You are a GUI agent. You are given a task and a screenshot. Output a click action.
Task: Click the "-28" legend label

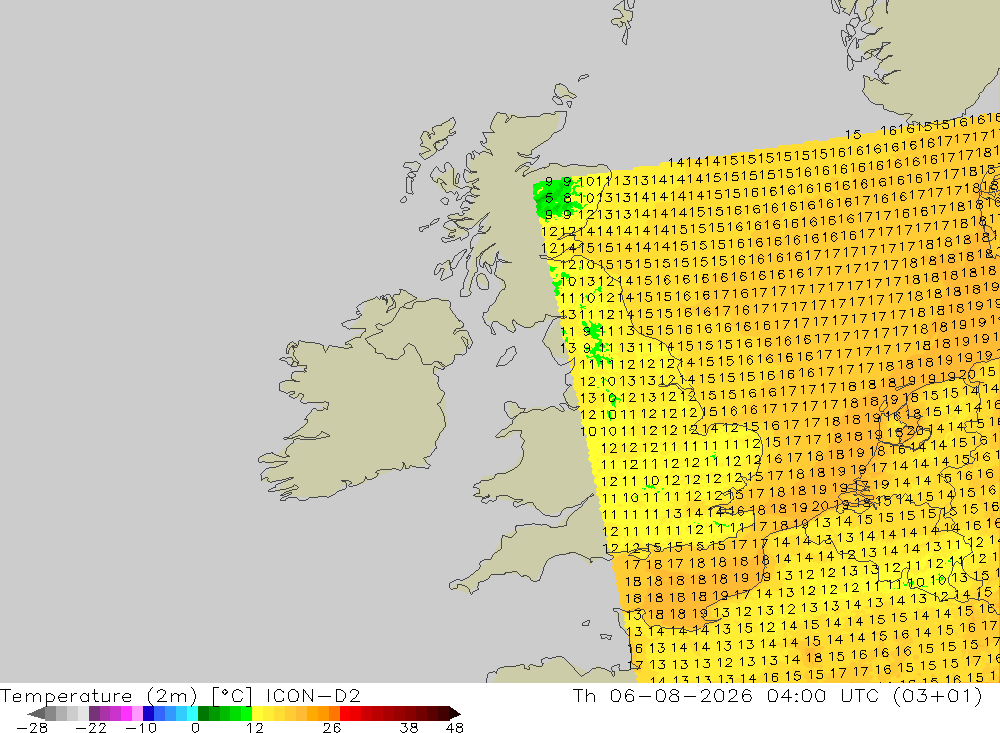[x=32, y=727]
